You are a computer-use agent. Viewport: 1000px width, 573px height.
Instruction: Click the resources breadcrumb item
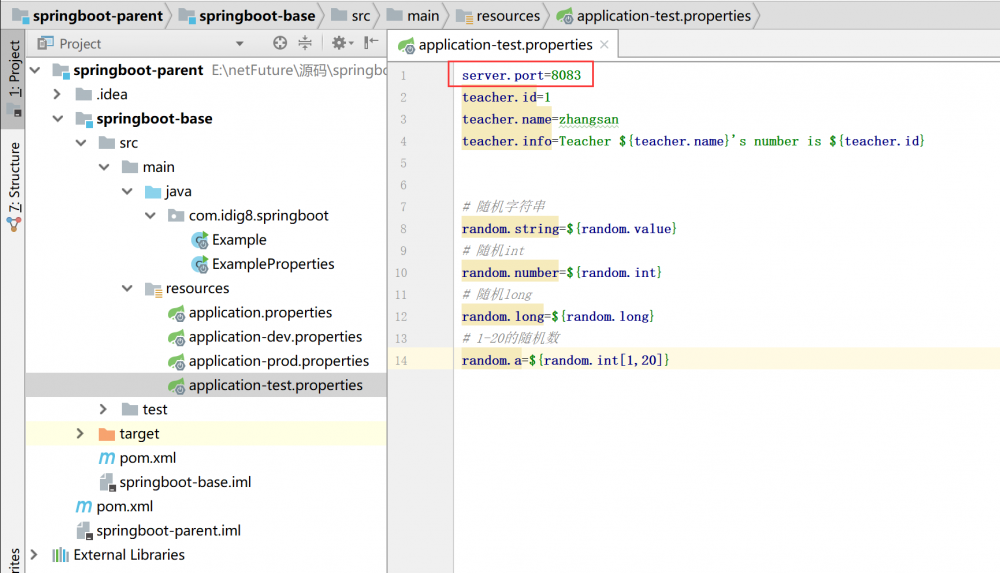pyautogui.click(x=508, y=15)
